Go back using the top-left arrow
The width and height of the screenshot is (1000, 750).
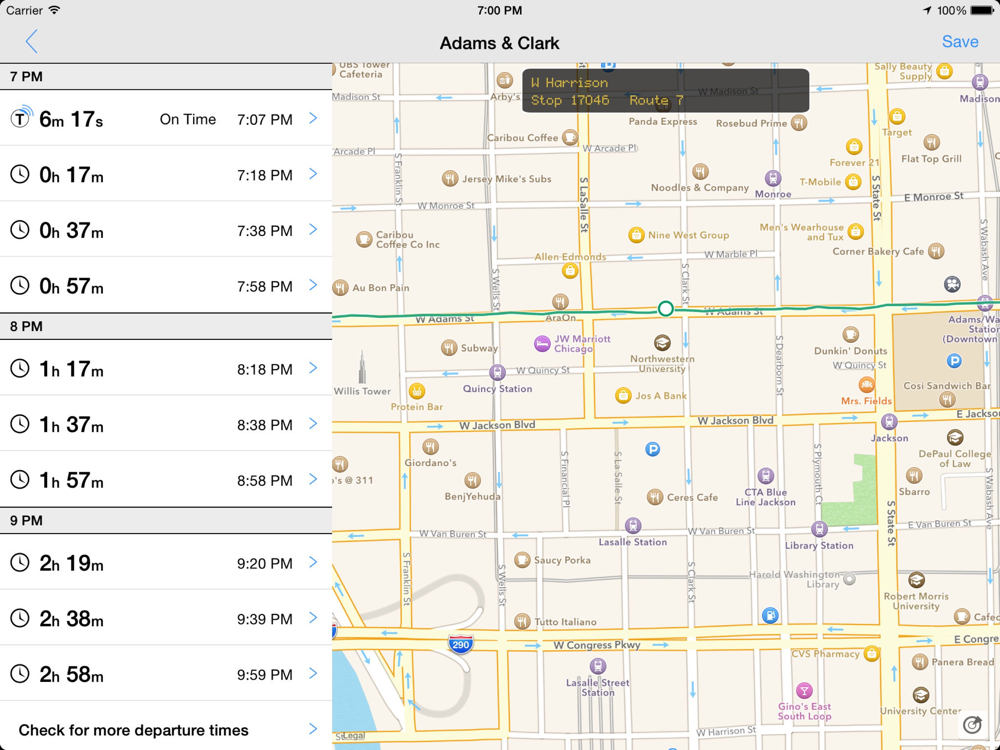31,41
